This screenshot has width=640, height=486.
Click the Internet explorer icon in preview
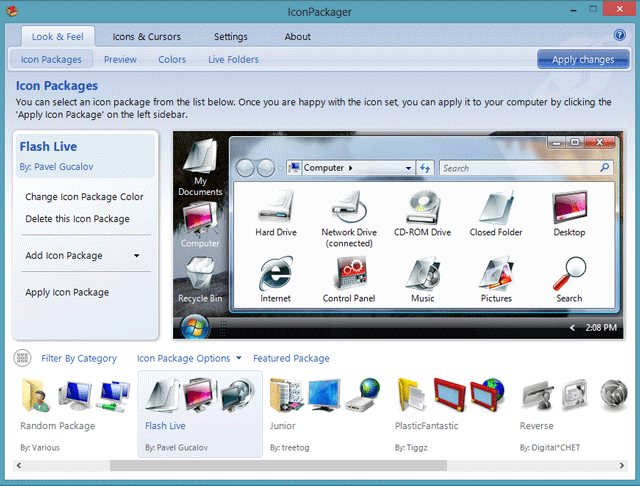[276, 273]
